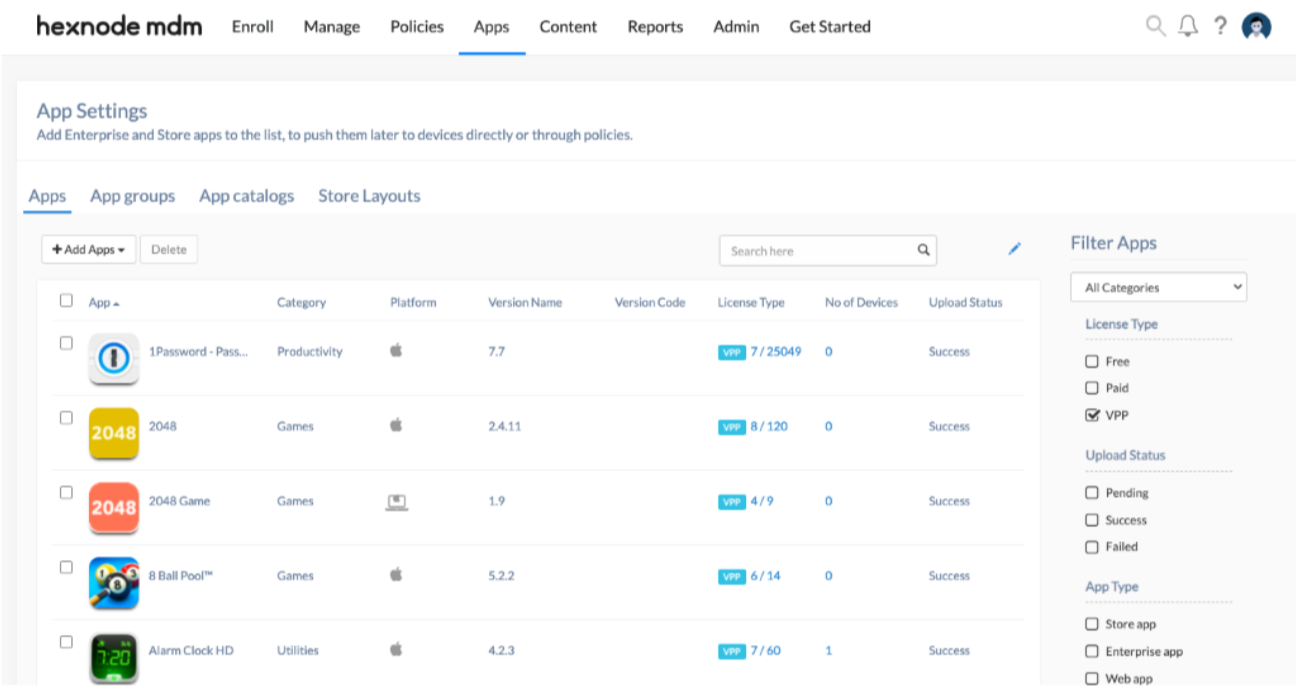The image size is (1296, 697).
Task: Select the Alarm Clock HD row checkbox
Action: pos(66,642)
